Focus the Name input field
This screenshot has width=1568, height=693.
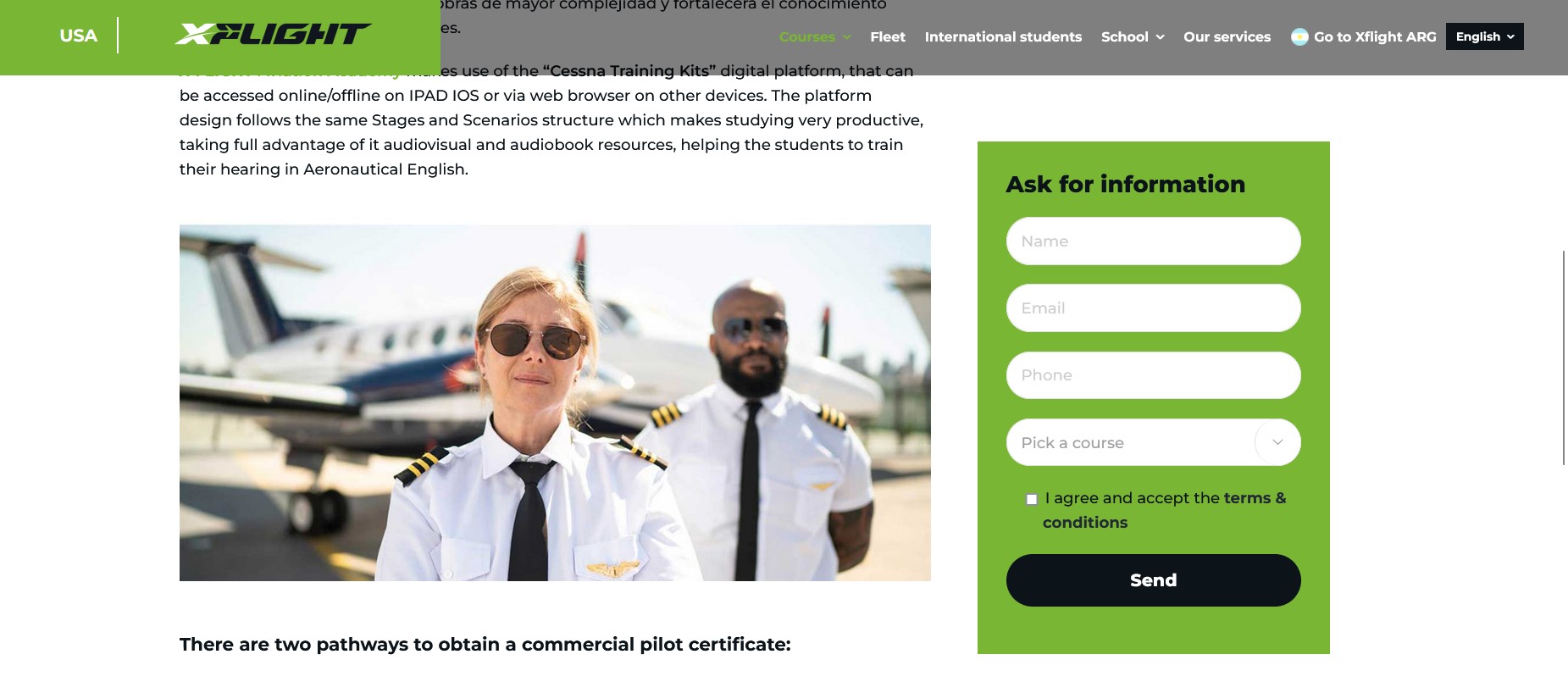[x=1153, y=241]
